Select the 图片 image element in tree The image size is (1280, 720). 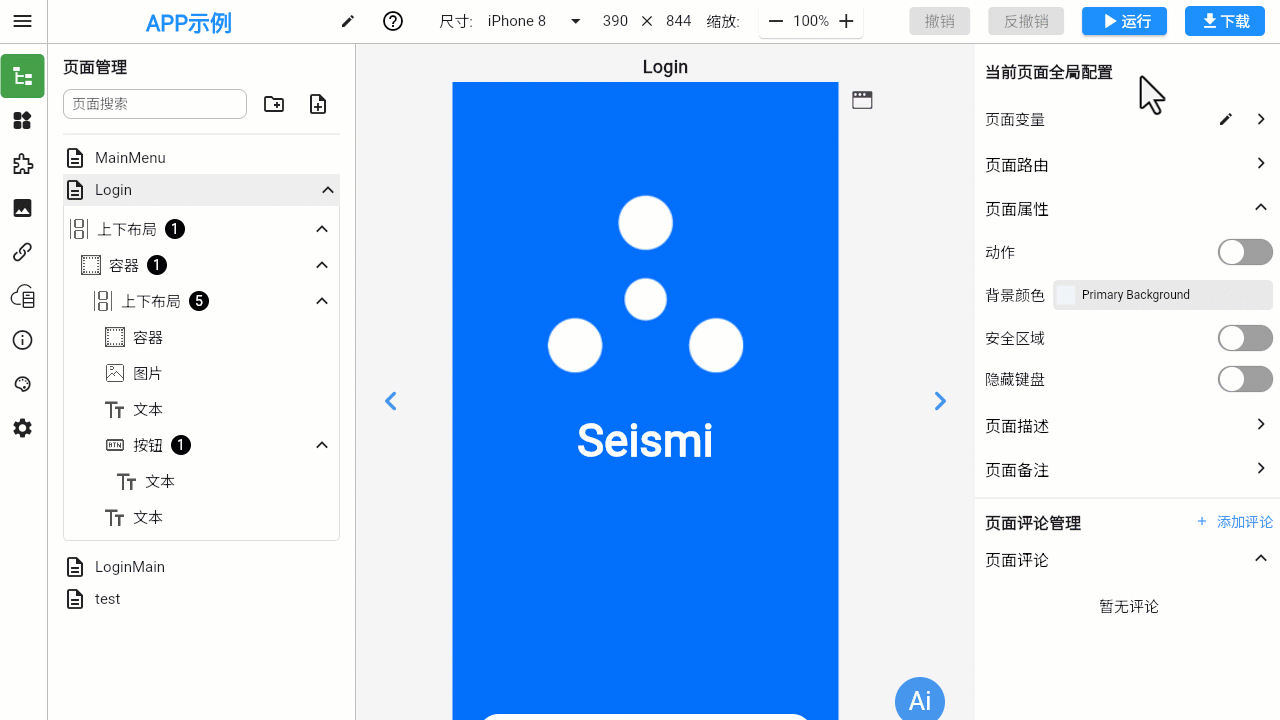(x=147, y=373)
